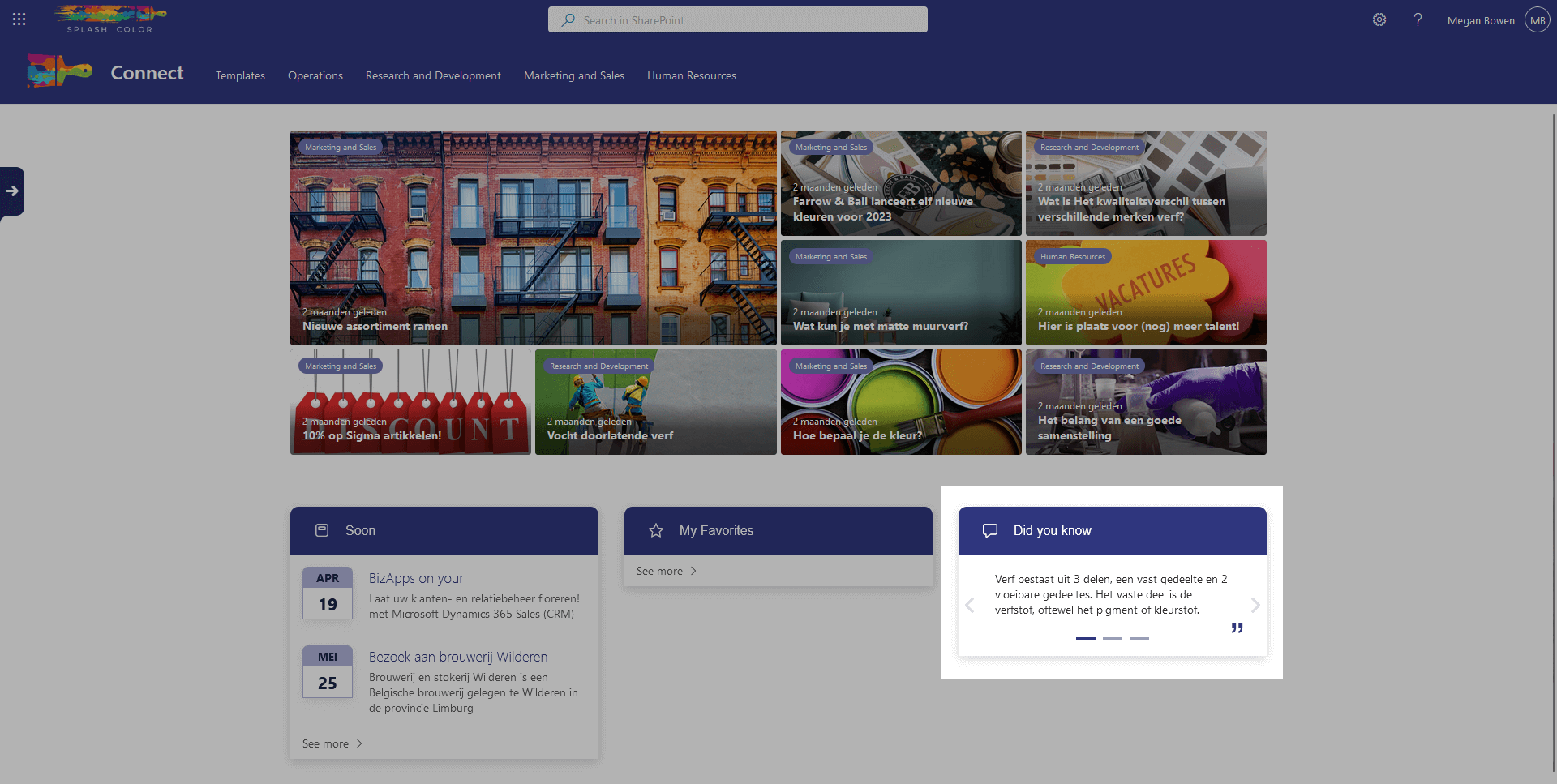Click the Connect site paint logo

pos(59,71)
